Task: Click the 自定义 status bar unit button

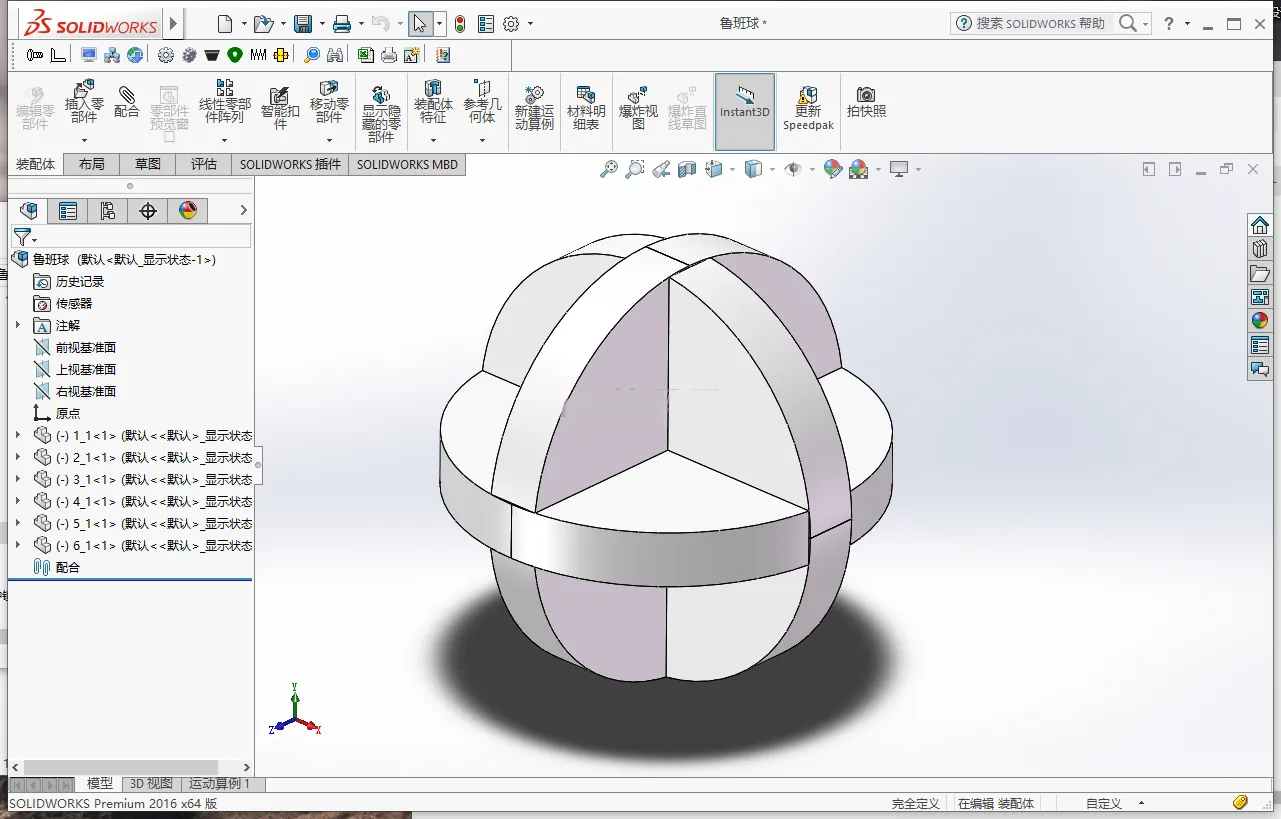Action: pyautogui.click(x=1104, y=803)
